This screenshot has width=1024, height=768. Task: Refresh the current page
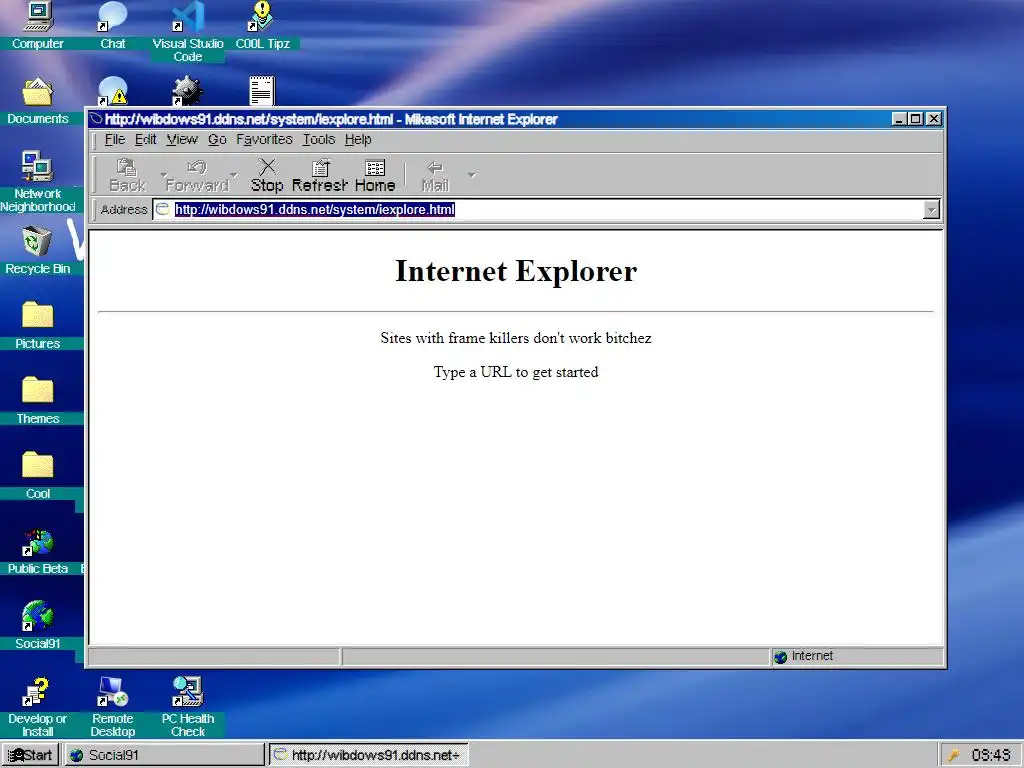pyautogui.click(x=319, y=176)
